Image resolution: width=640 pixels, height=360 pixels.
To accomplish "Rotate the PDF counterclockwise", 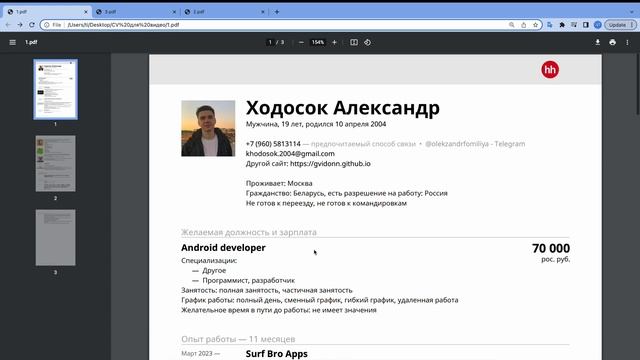I will tap(367, 42).
